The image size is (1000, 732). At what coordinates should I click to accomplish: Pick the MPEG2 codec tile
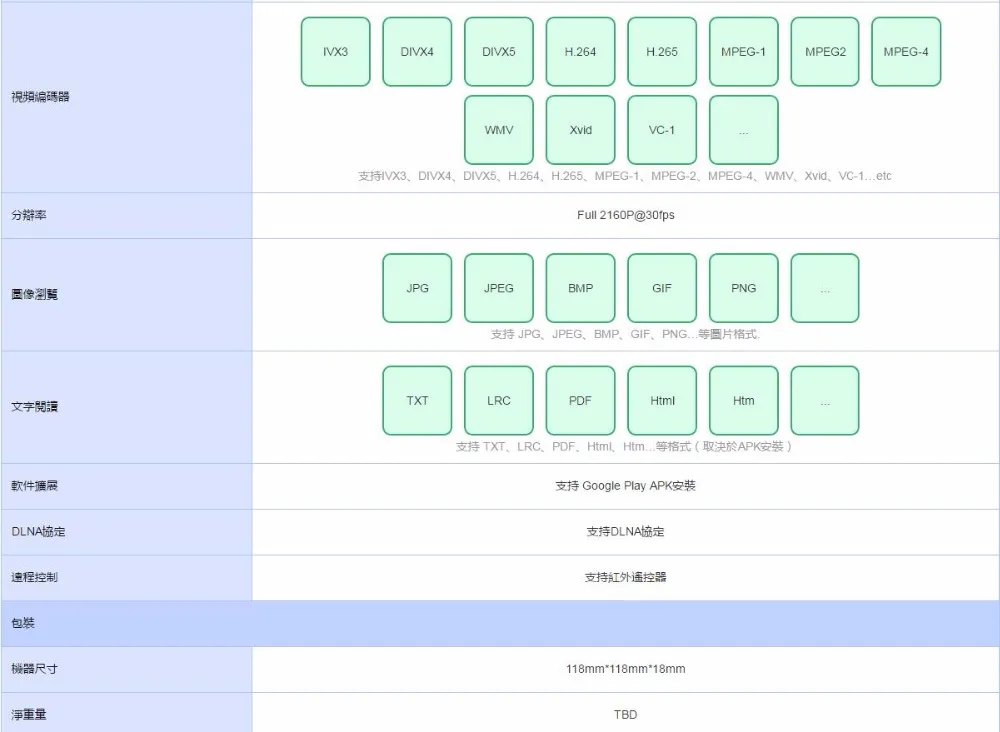pos(825,52)
